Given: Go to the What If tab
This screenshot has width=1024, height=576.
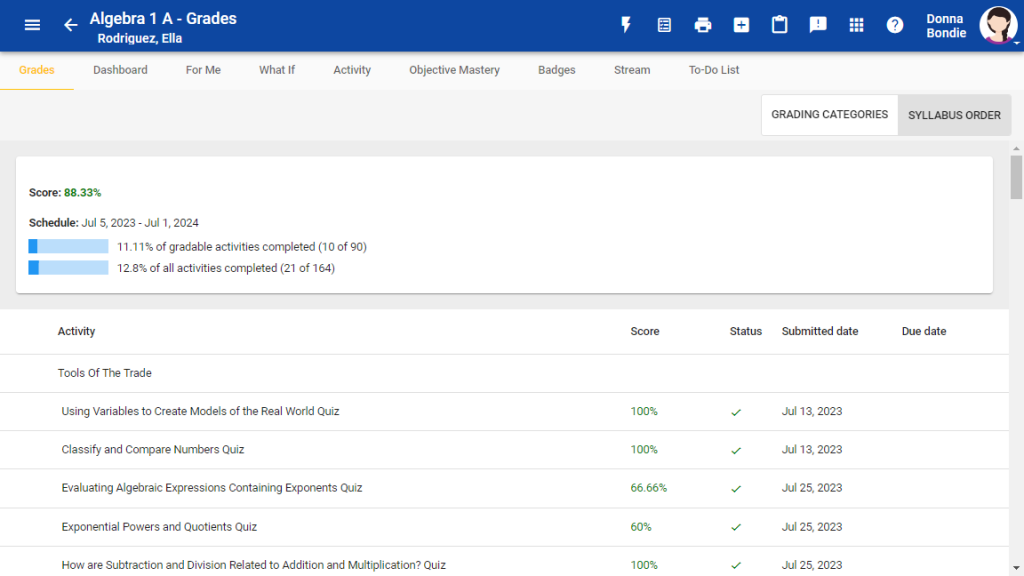Looking at the screenshot, I should [277, 70].
